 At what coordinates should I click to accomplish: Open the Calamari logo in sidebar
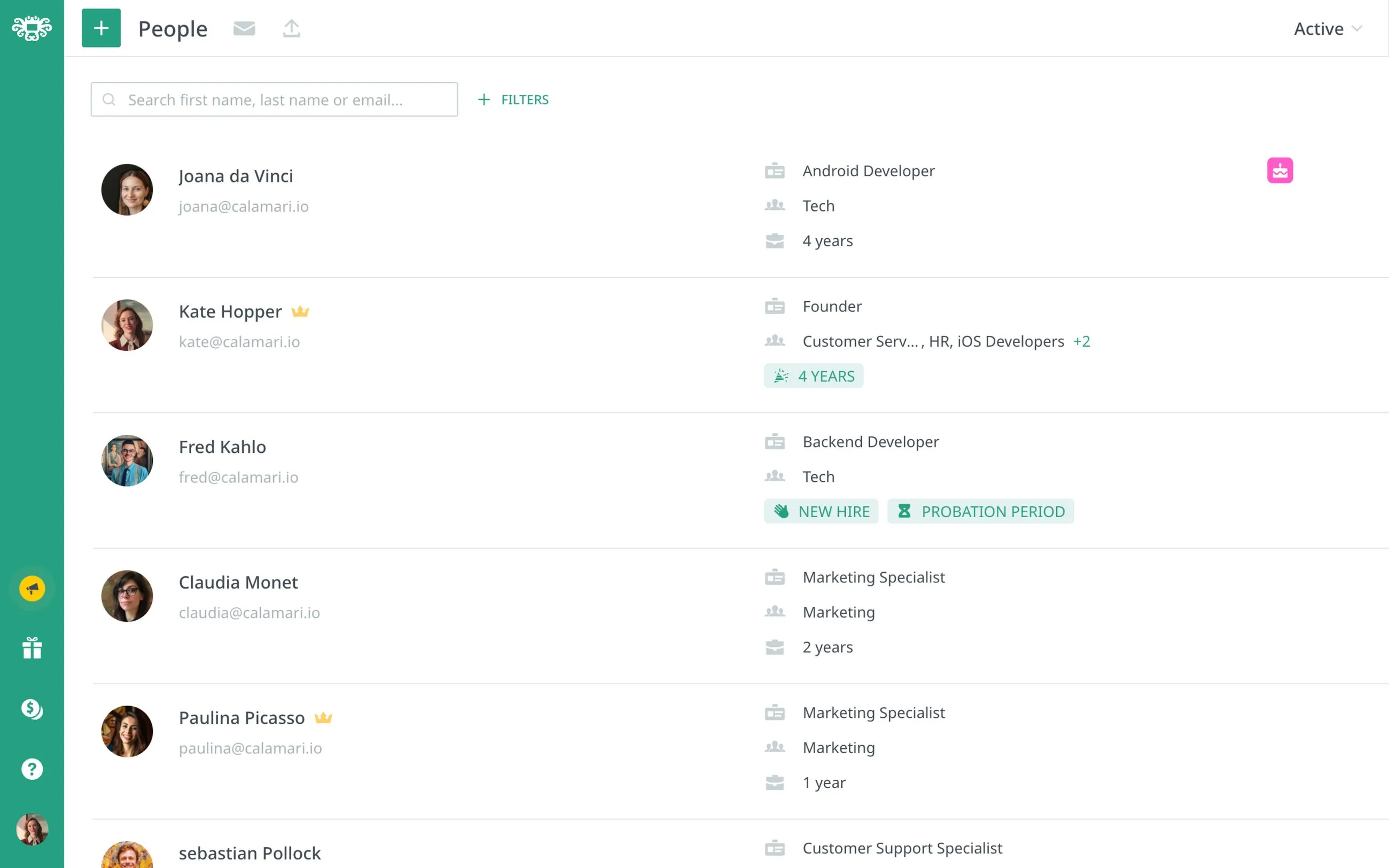[x=32, y=28]
